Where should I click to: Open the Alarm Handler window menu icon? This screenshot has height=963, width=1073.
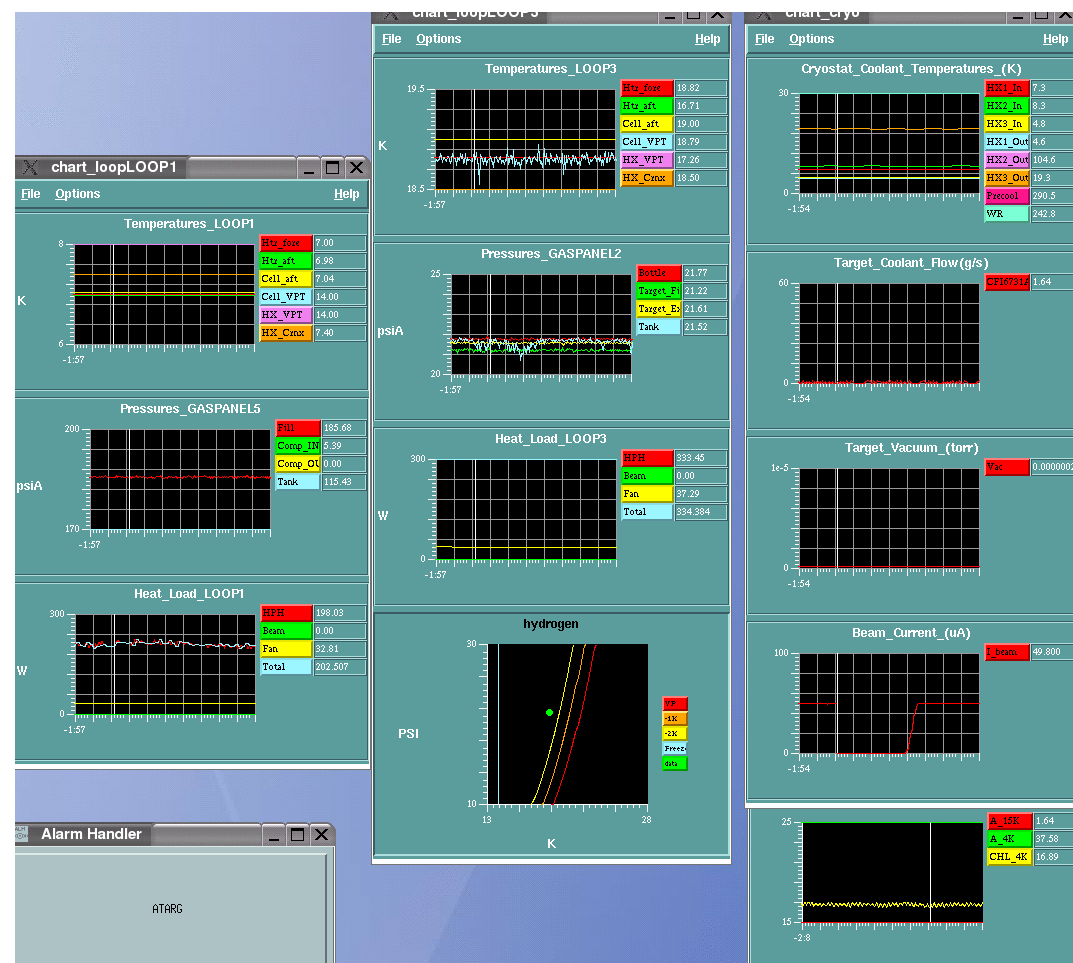coord(21,834)
